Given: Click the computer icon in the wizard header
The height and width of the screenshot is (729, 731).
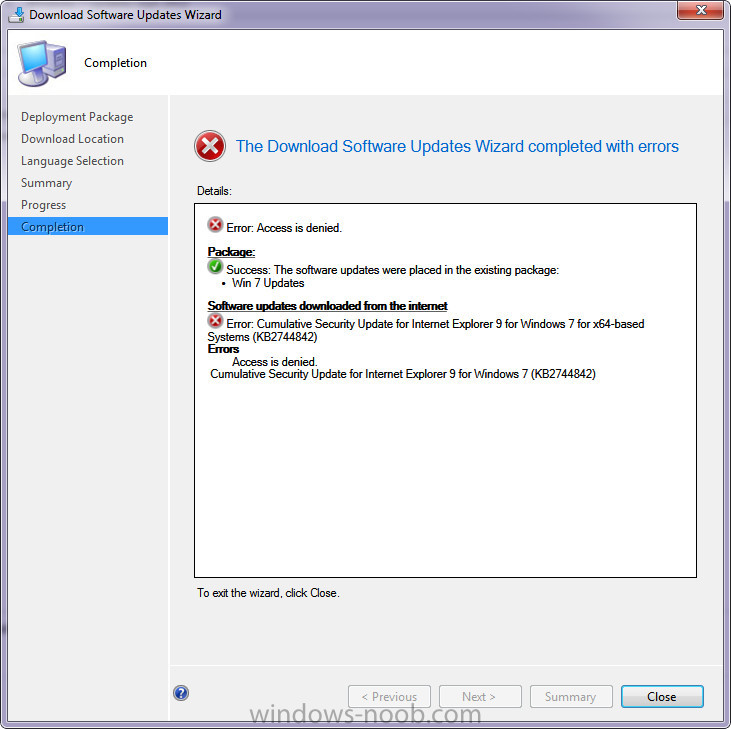Looking at the screenshot, I should 42,63.
